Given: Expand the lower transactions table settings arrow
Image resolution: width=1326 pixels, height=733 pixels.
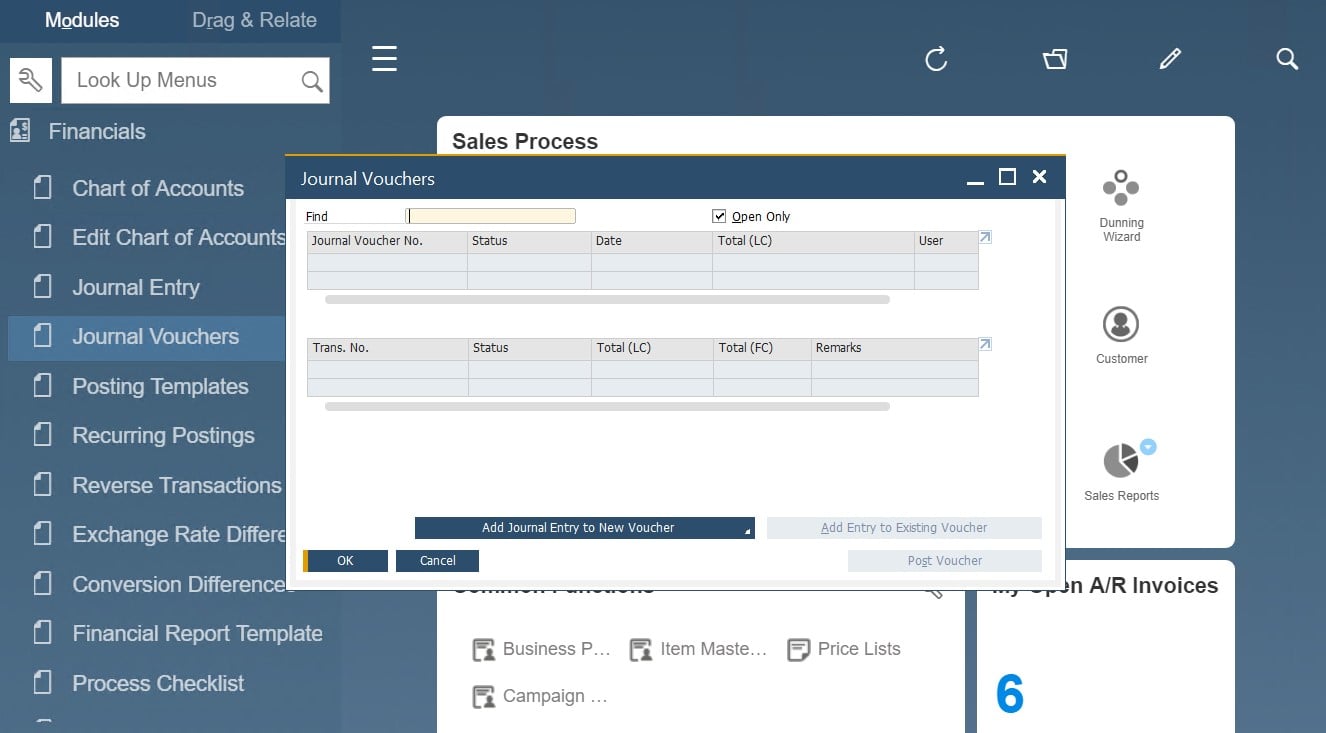Looking at the screenshot, I should (x=985, y=345).
